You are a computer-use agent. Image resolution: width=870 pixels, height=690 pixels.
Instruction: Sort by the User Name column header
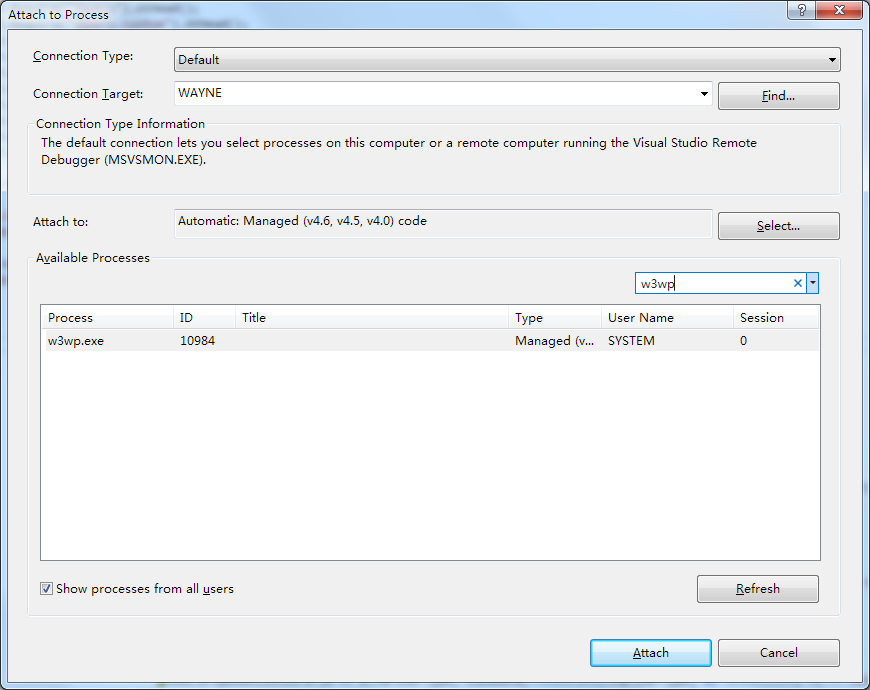667,318
